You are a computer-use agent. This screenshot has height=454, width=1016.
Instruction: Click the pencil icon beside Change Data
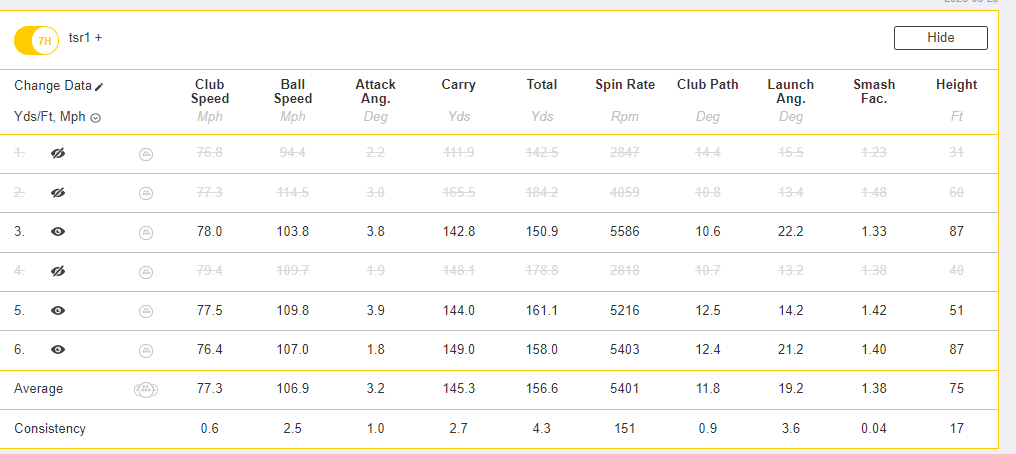[x=98, y=86]
